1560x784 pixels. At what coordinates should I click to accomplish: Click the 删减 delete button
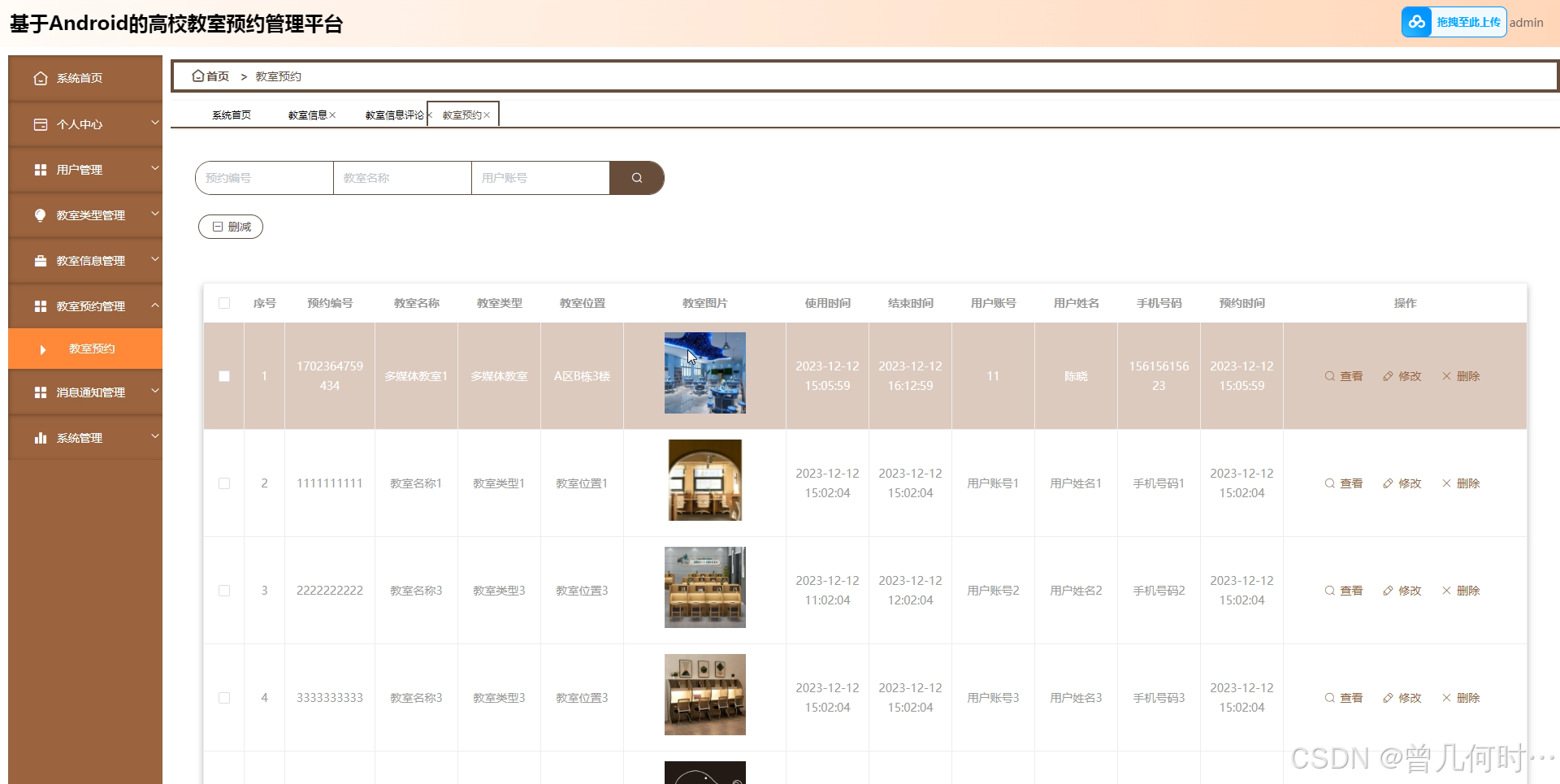230,227
